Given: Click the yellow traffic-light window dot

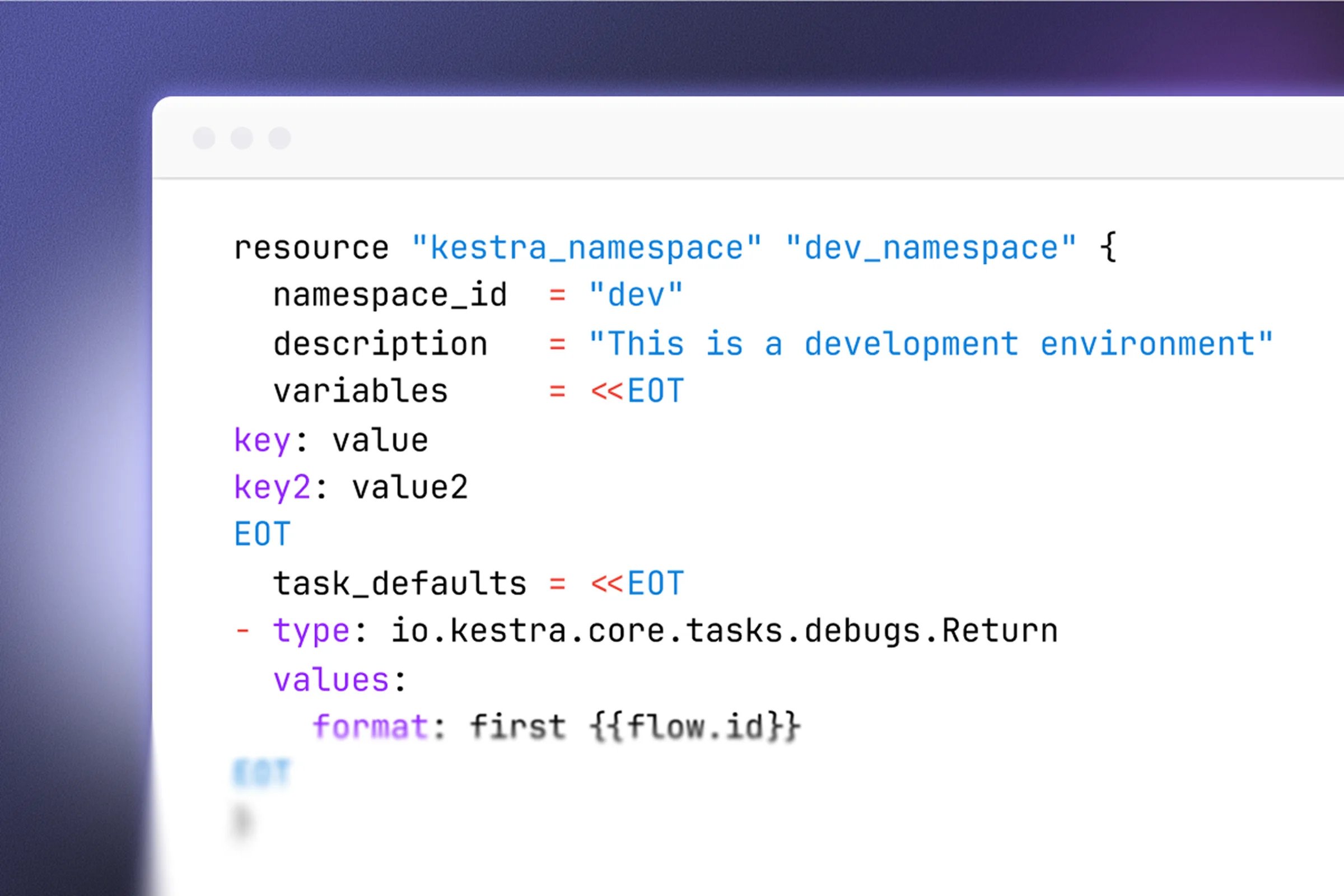Looking at the screenshot, I should click(x=242, y=139).
